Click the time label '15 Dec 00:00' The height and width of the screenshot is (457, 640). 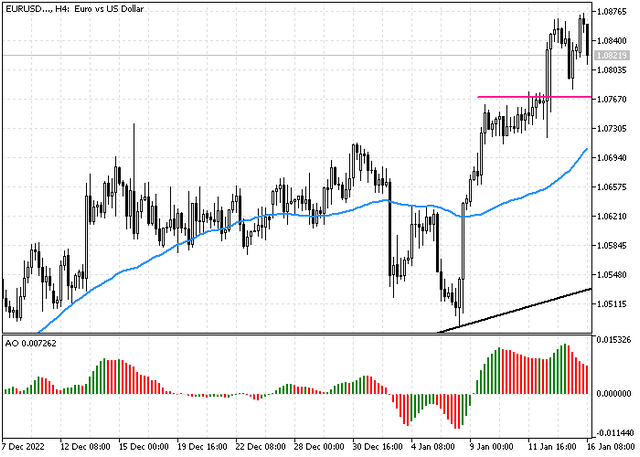coord(143,446)
